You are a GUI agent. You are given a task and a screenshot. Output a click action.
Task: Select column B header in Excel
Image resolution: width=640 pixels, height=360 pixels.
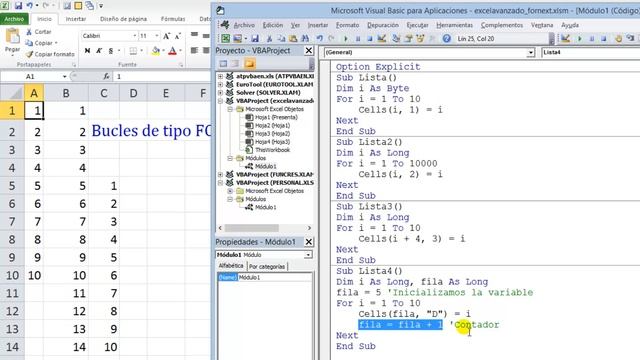pyautogui.click(x=66, y=93)
